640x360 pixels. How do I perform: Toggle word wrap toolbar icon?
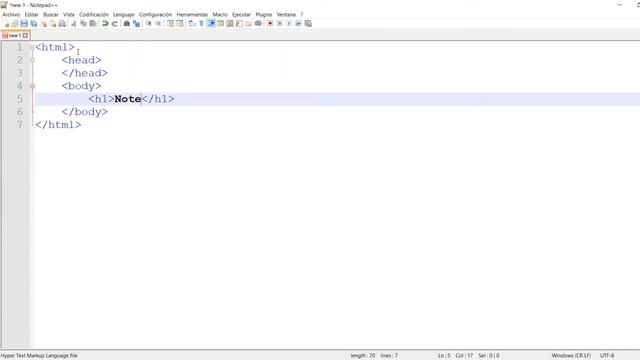192,24
